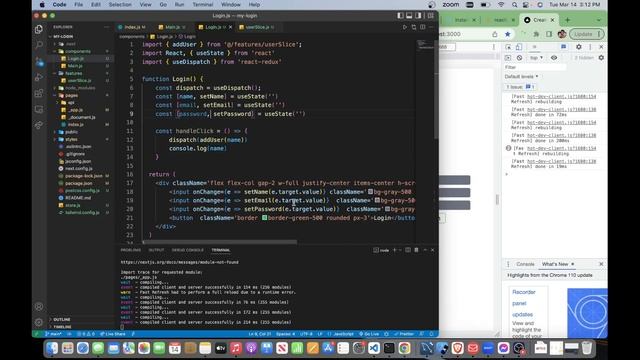The image size is (640, 360).
Task: Bookmark this page with Chrome star
Action: [x=507, y=34]
